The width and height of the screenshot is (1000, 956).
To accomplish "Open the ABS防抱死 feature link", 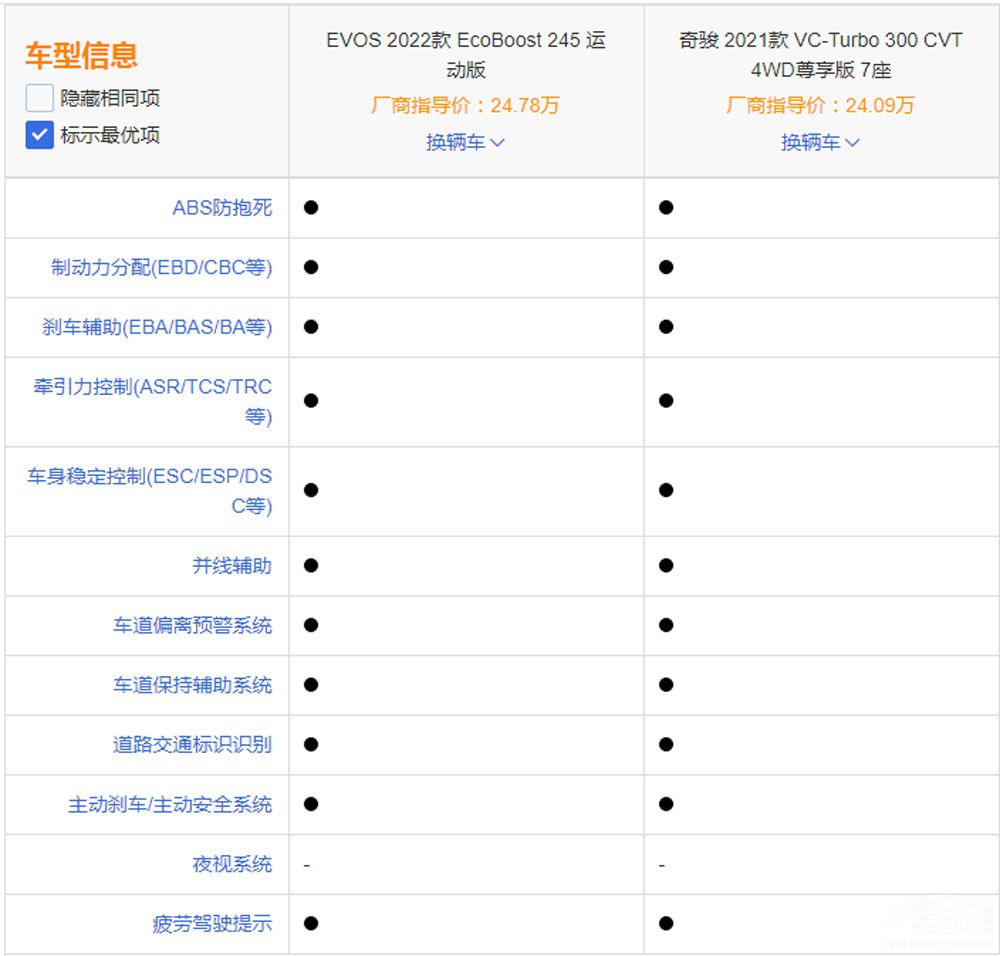I will pos(222,208).
